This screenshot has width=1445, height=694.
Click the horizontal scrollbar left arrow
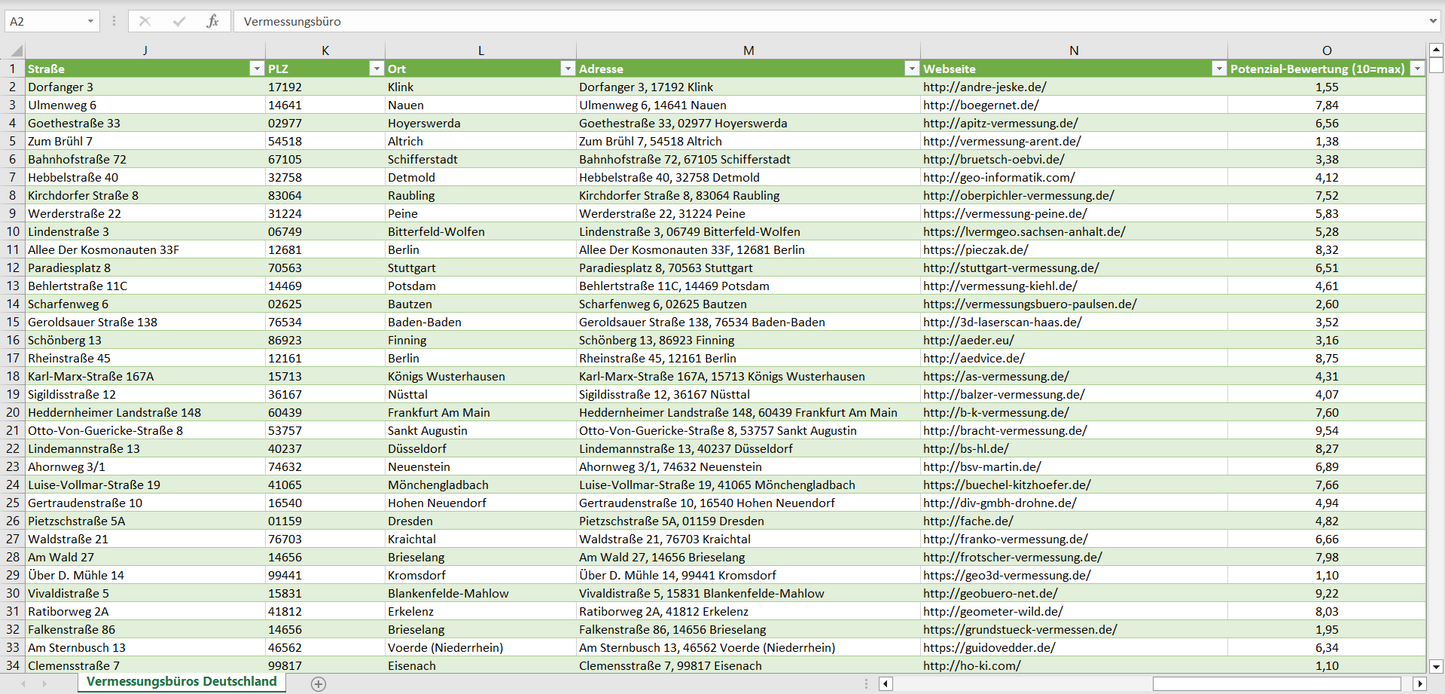click(885, 684)
